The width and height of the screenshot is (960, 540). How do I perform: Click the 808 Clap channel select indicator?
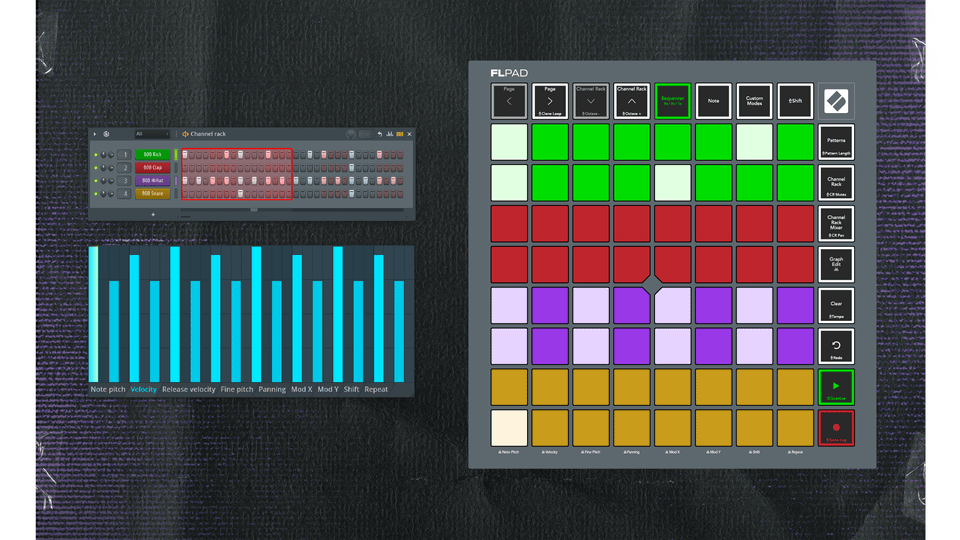176,168
